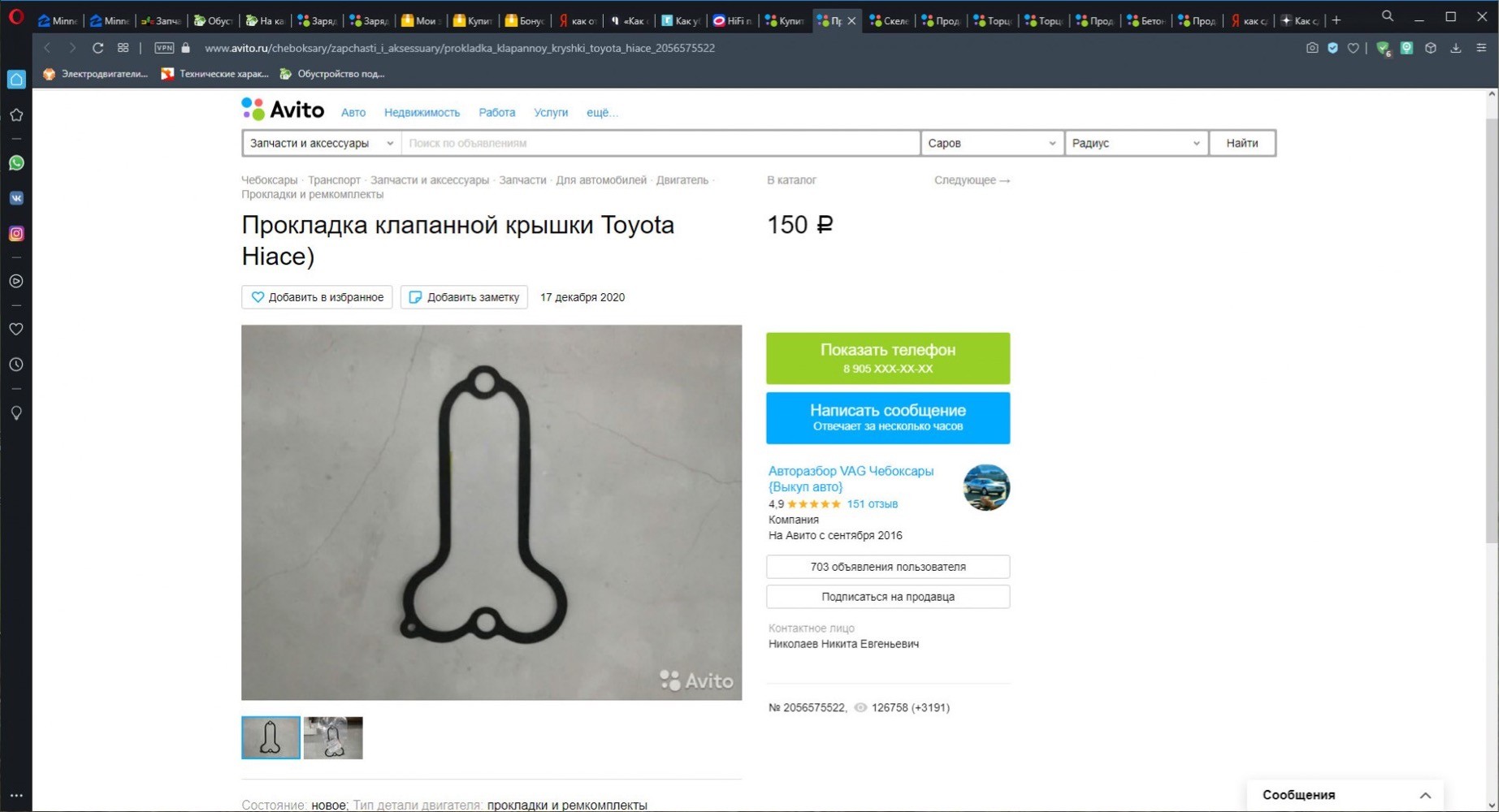Go to Следующее listing
Viewport: 1499px width, 812px height.
(x=972, y=180)
